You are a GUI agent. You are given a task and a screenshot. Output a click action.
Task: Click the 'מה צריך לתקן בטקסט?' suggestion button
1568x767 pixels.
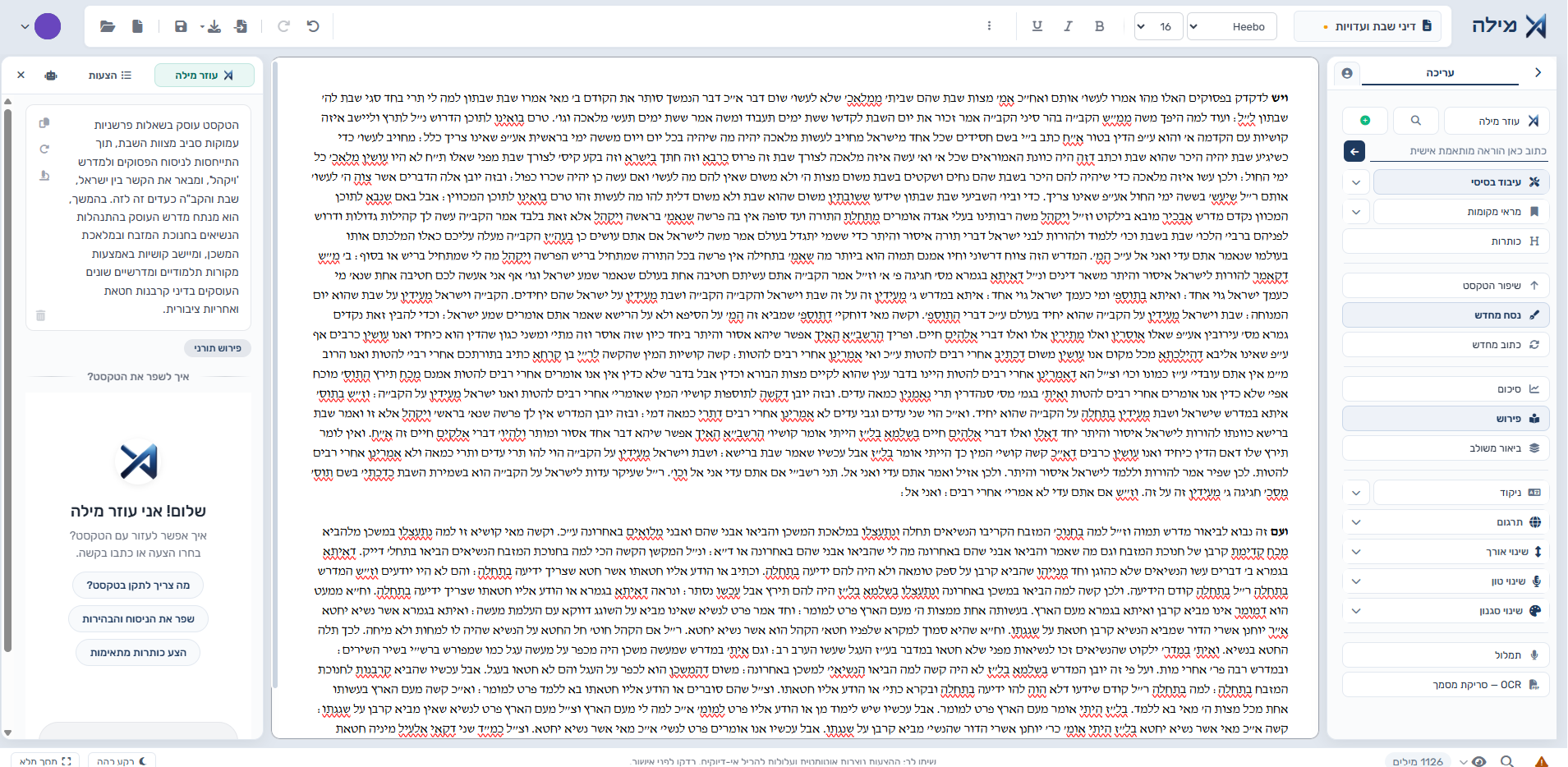click(138, 586)
